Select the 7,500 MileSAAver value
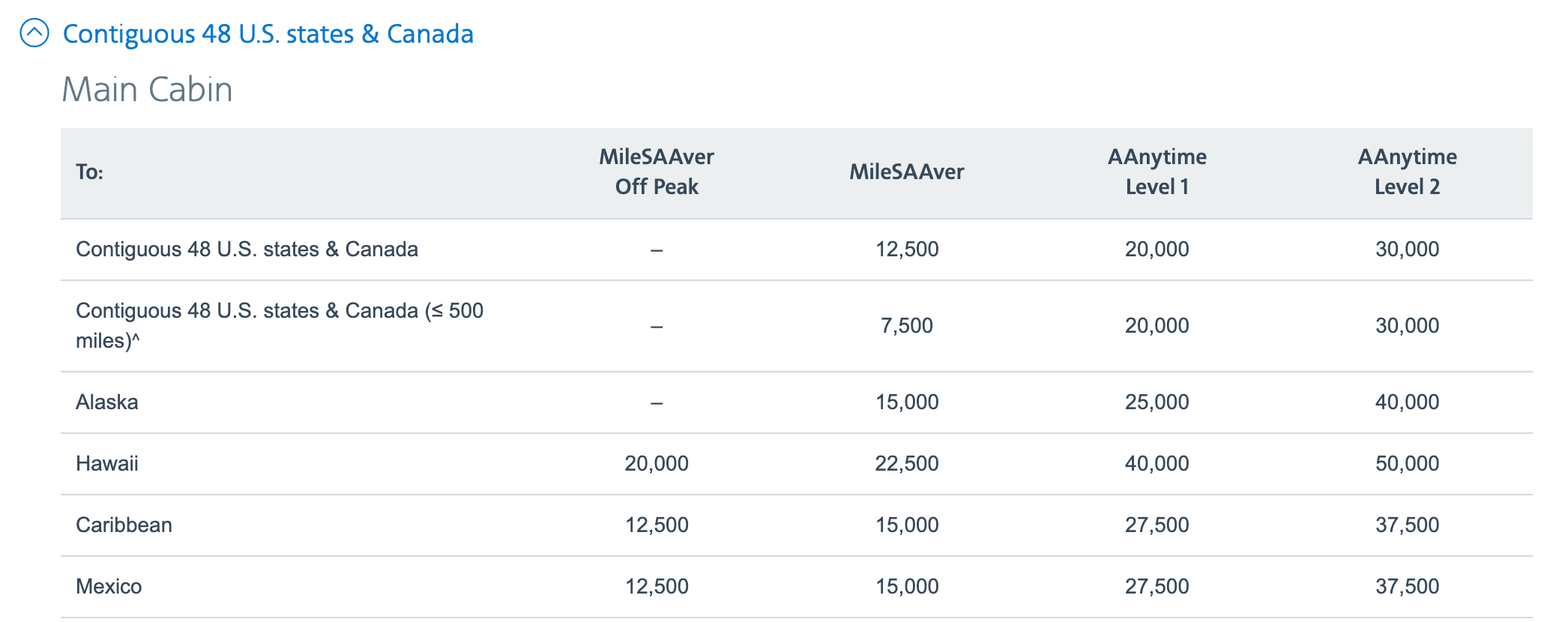The height and width of the screenshot is (622, 1568). [907, 325]
